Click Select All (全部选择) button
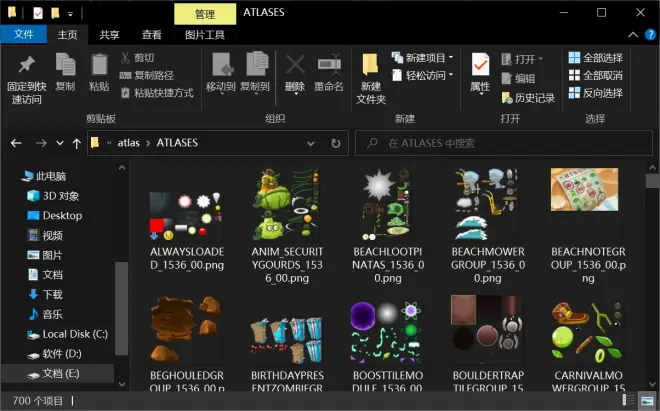The height and width of the screenshot is (411, 660). click(596, 58)
